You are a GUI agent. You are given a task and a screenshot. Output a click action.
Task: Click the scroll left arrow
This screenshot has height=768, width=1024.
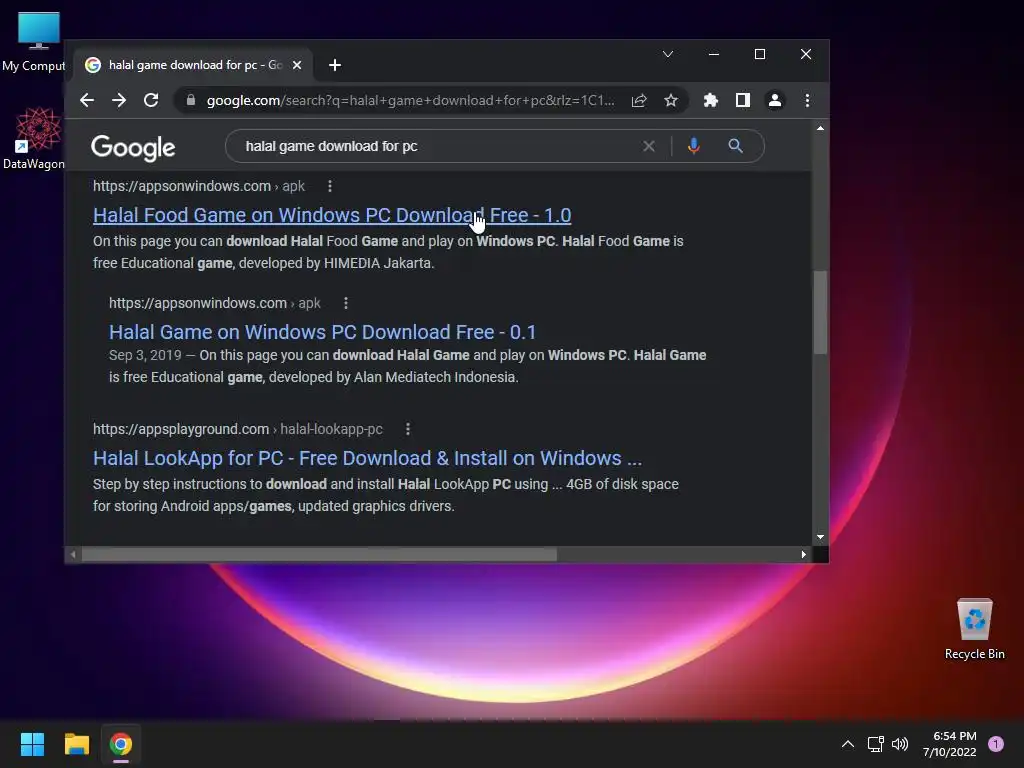73,554
